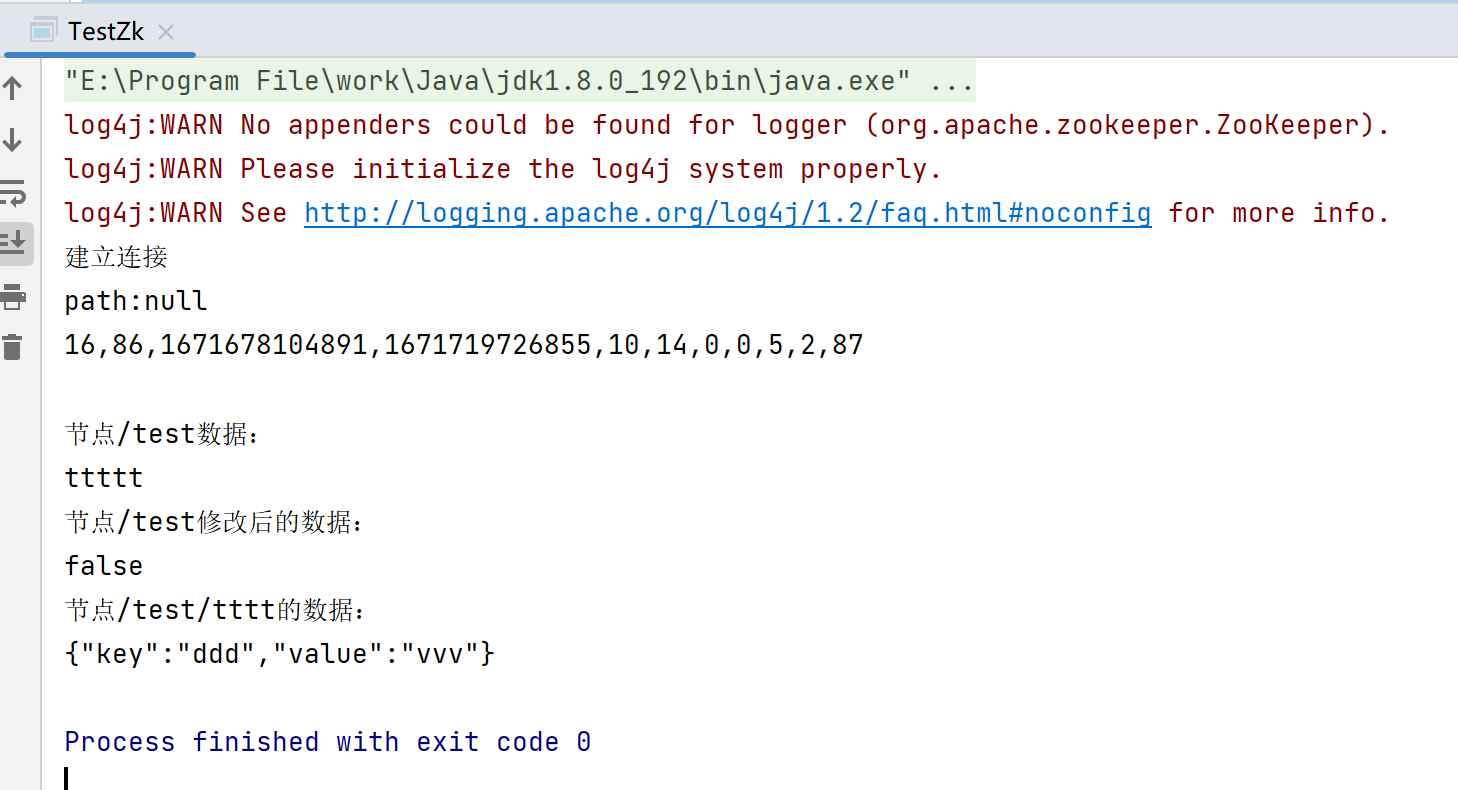Screen dimensions: 1458x790
Task: Clear console with trash icon
Action: [x=12, y=347]
